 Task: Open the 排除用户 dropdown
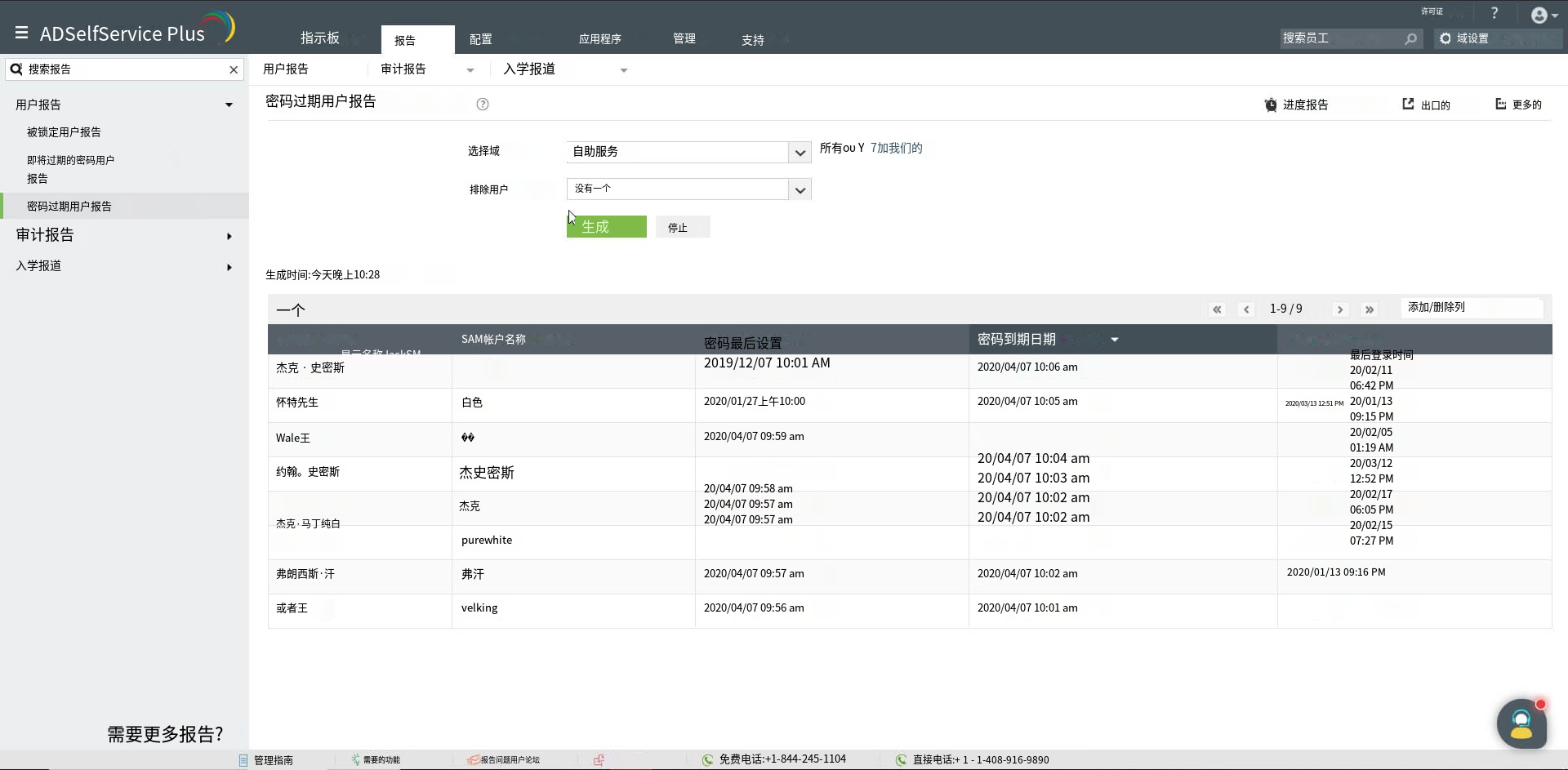[x=800, y=189]
